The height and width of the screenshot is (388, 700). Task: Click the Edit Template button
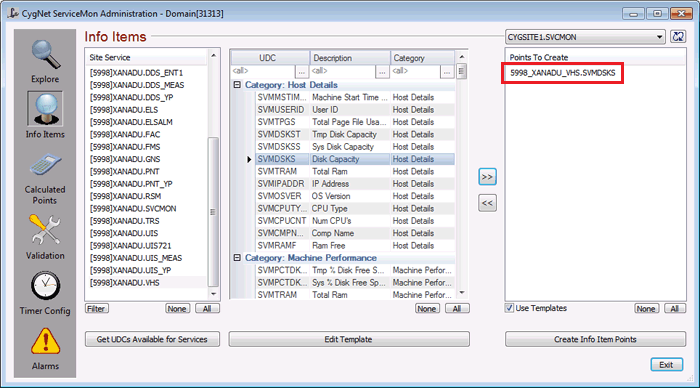pyautogui.click(x=349, y=339)
